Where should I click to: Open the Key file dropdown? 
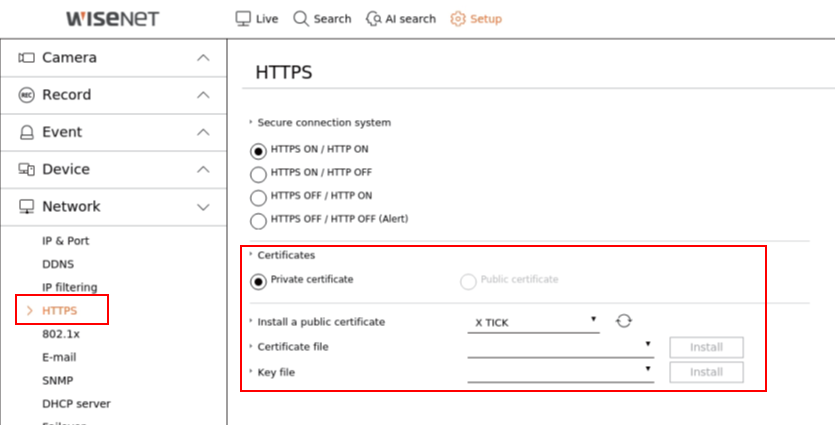pos(559,372)
